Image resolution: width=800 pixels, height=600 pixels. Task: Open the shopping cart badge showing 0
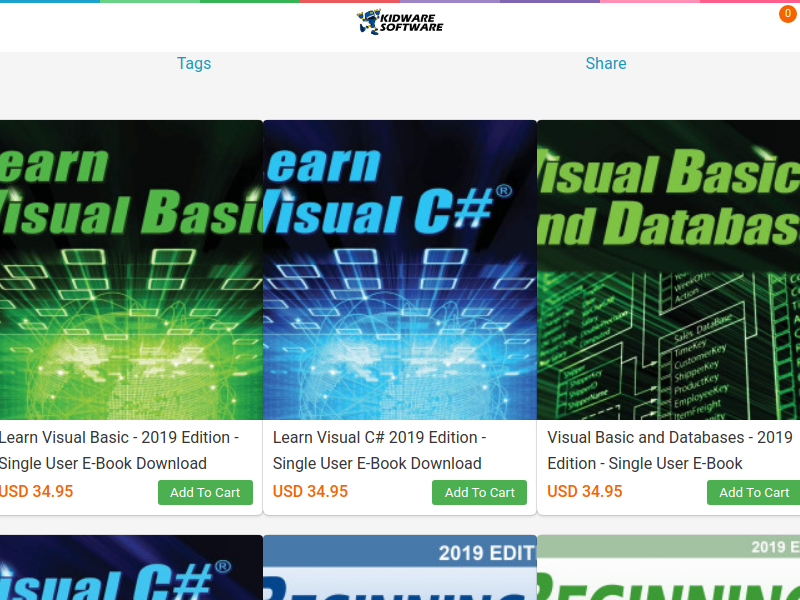pyautogui.click(x=789, y=14)
